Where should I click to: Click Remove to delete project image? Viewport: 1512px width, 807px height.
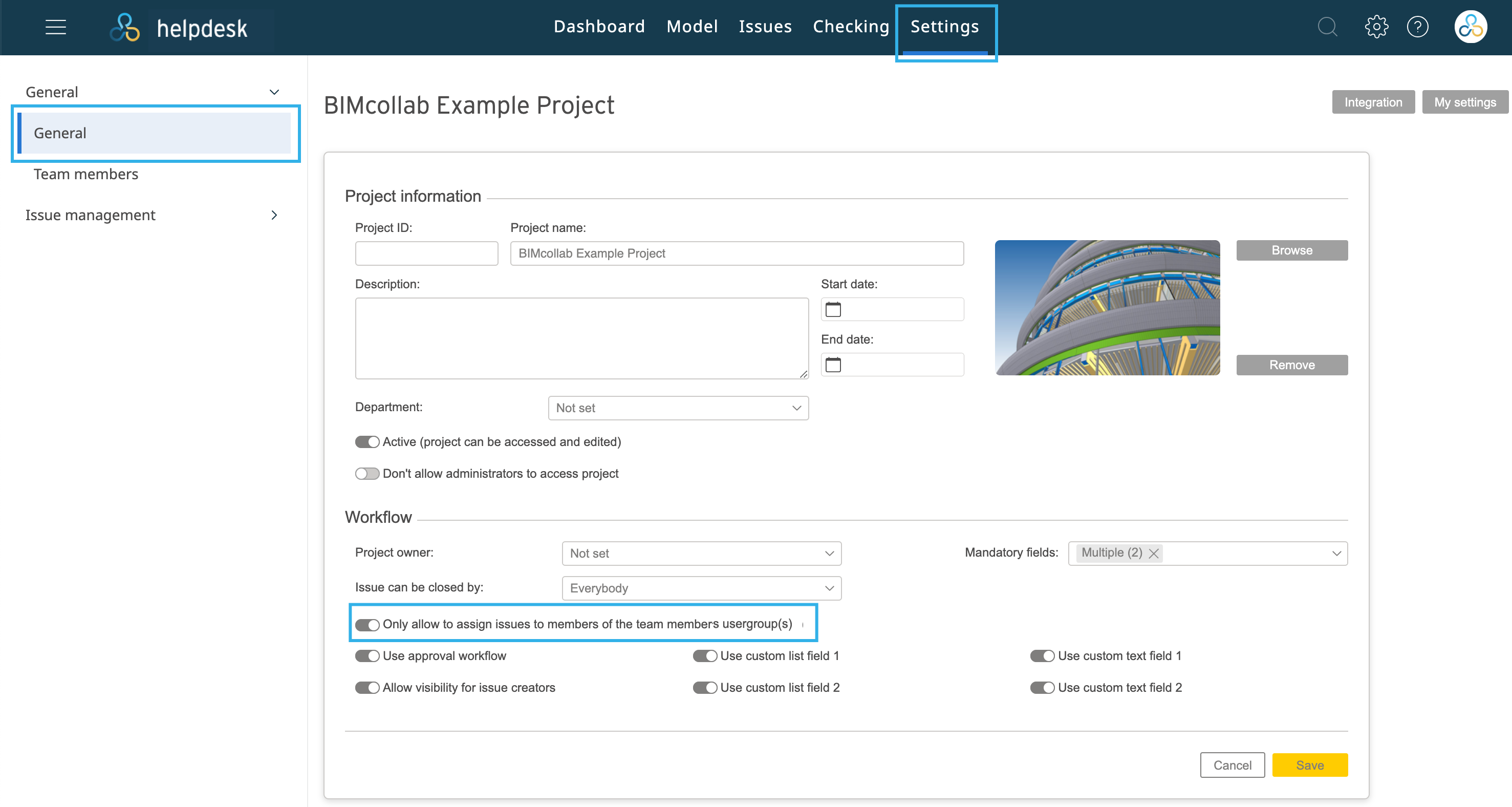click(x=1292, y=365)
